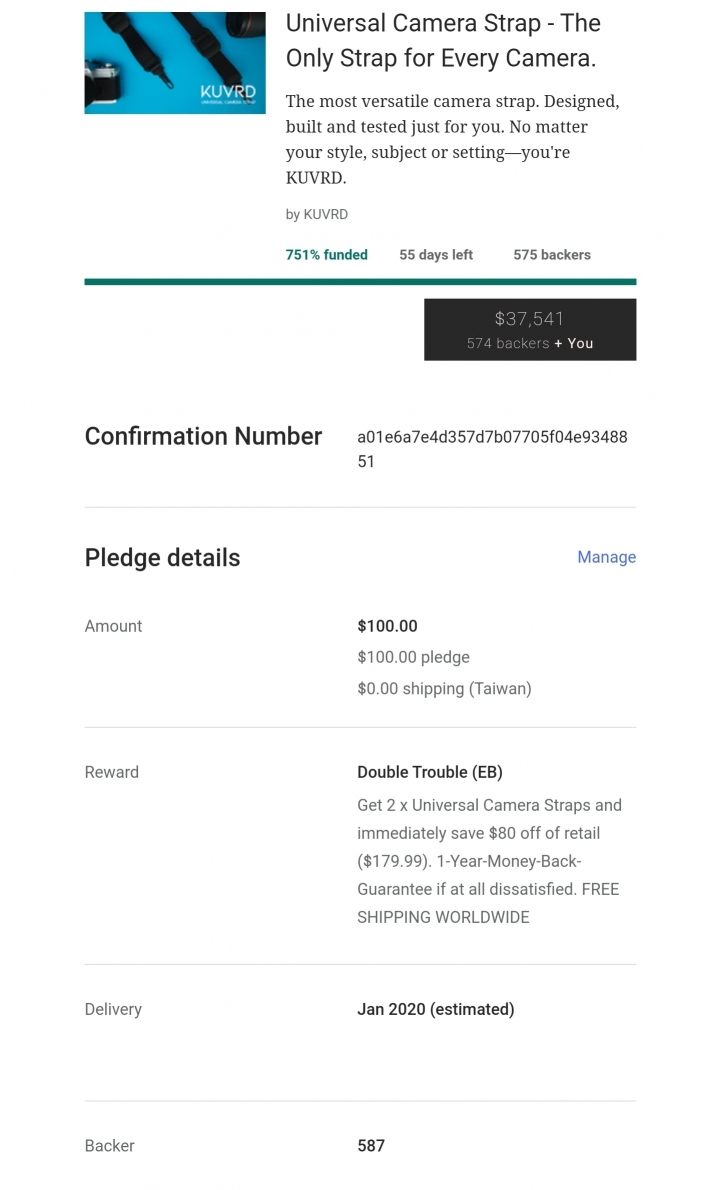Screen dimensions: 720x1190
Task: Open the Manage pledge link
Action: coord(606,557)
